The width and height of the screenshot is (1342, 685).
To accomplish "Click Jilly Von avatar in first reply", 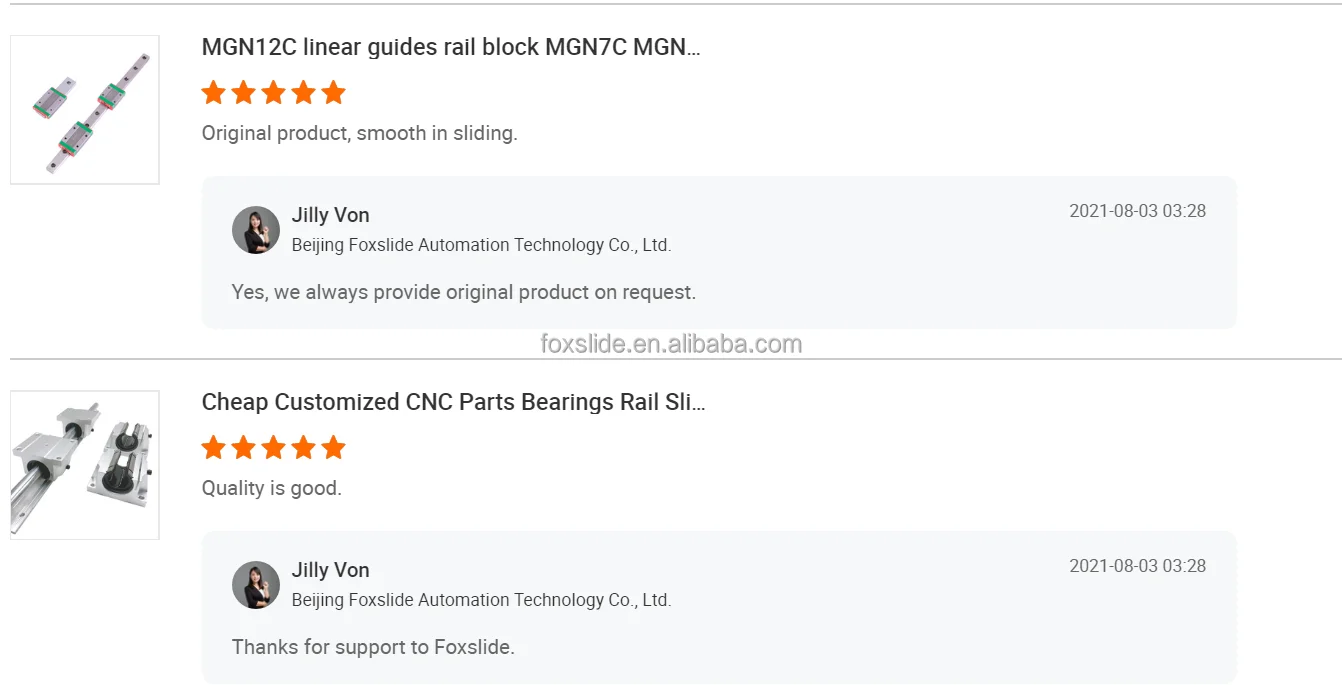I will (x=256, y=230).
